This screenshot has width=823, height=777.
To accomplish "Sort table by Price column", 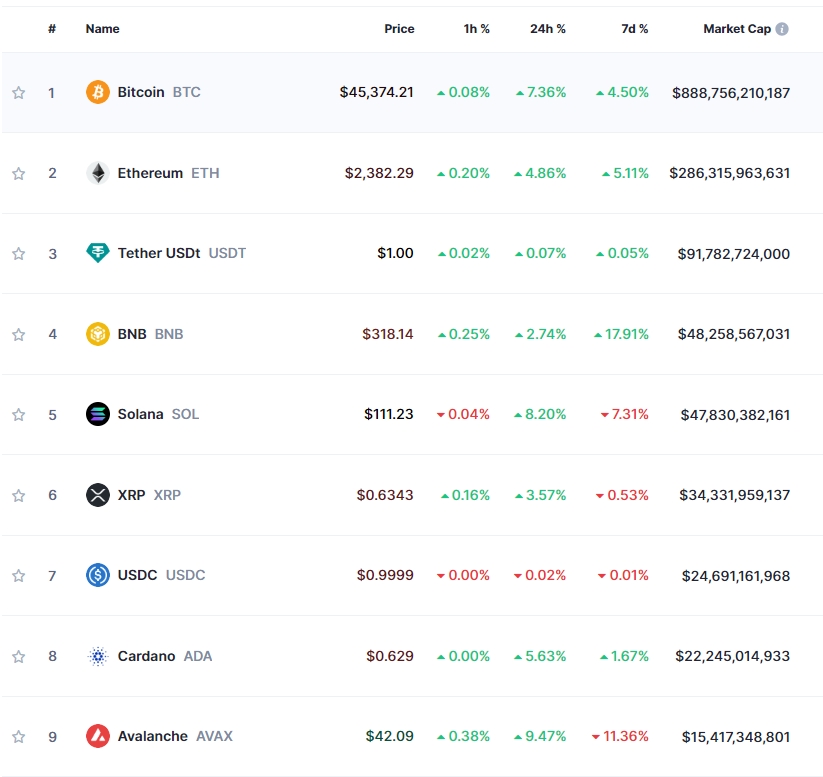I will (399, 29).
